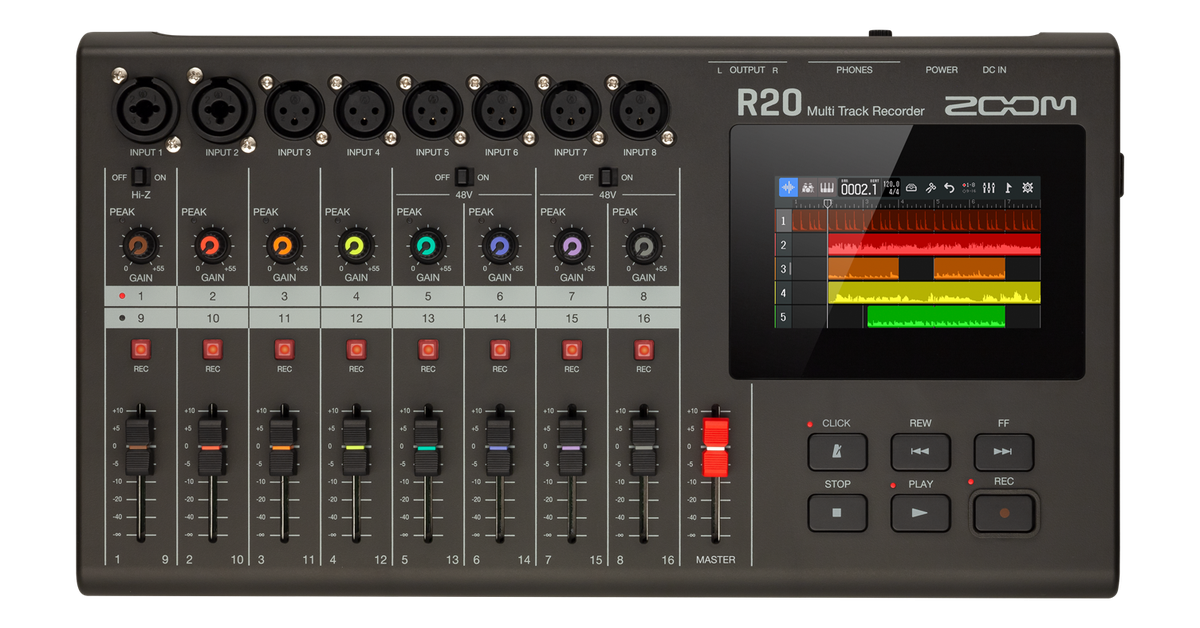Click the channel 4/12 fader cap
Image resolution: width=1200 pixels, height=628 pixels.
[x=354, y=447]
